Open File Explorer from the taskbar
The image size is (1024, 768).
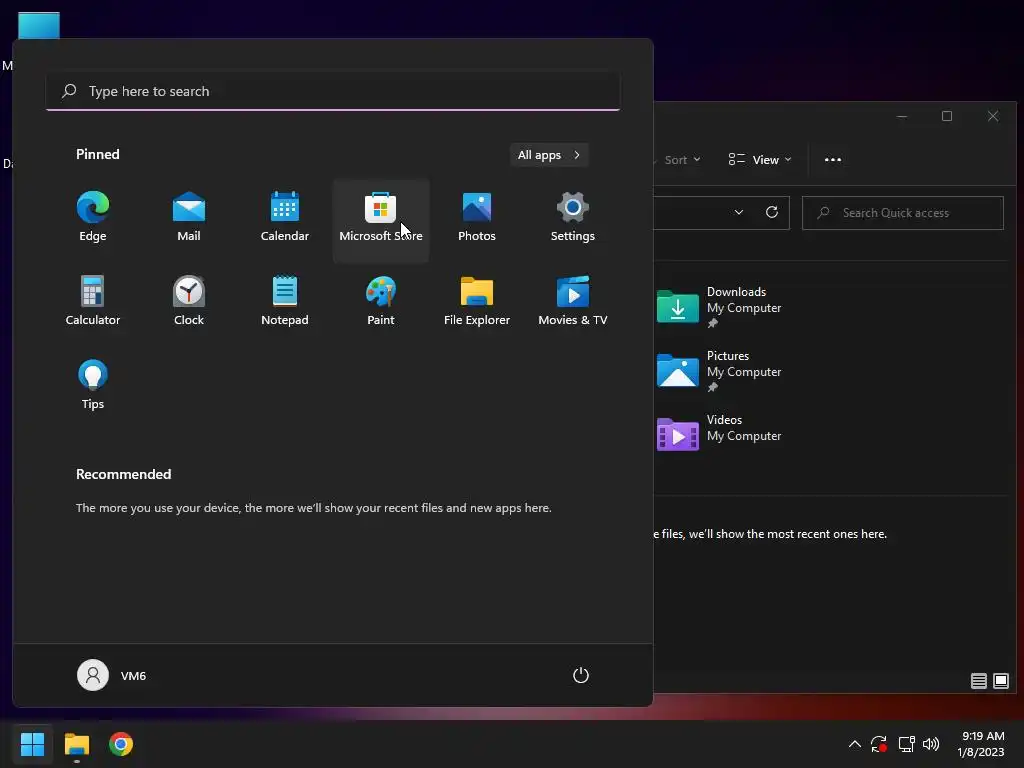point(77,744)
